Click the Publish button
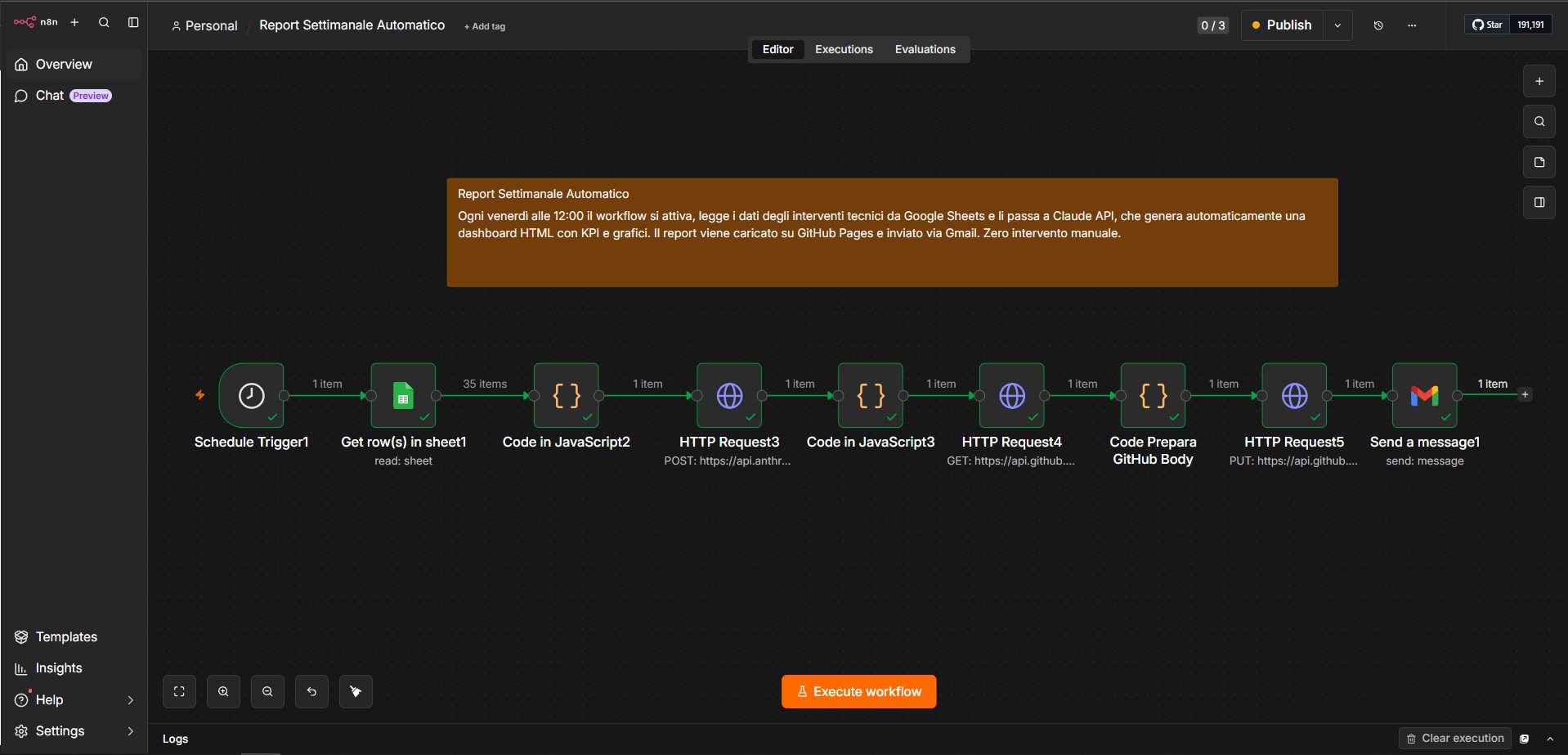Screen dimensions: 1568x755 pos(1281,25)
